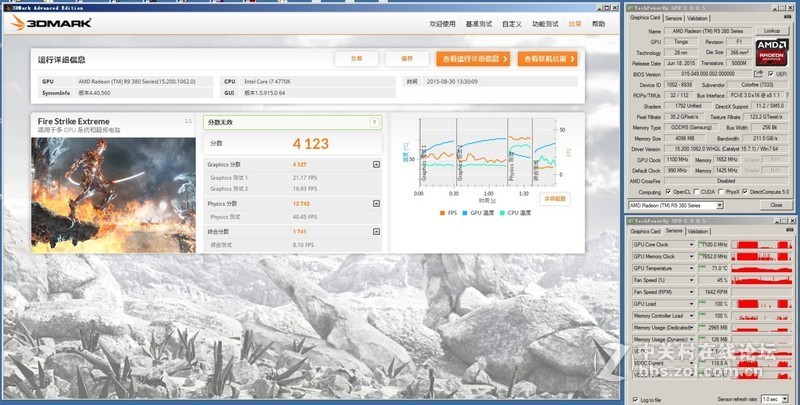
Task: Collapse the Graphics 分数 section
Action: coord(376,164)
